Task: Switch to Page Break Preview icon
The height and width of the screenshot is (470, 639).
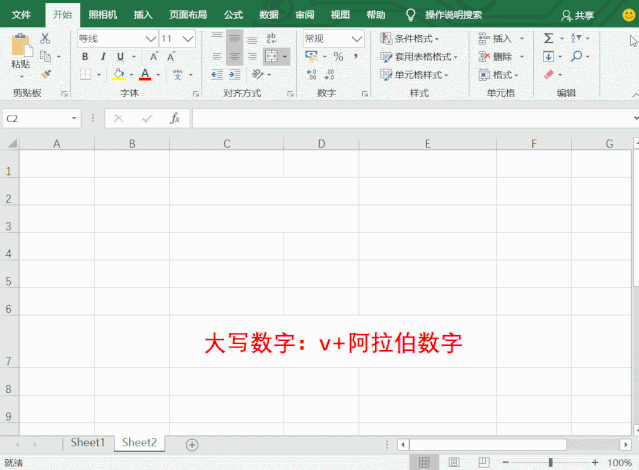Action: click(x=484, y=462)
